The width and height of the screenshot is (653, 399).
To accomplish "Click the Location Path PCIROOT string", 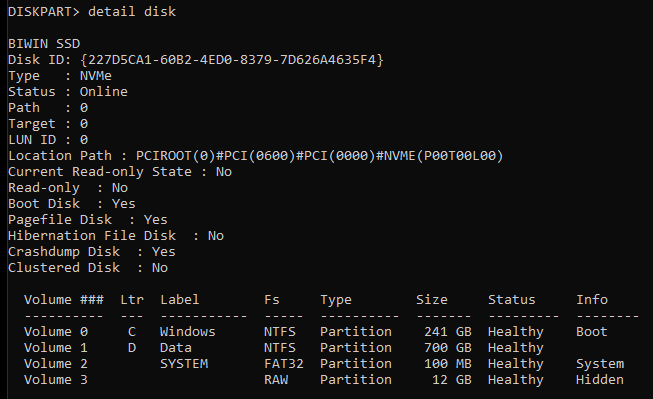I will (319, 156).
